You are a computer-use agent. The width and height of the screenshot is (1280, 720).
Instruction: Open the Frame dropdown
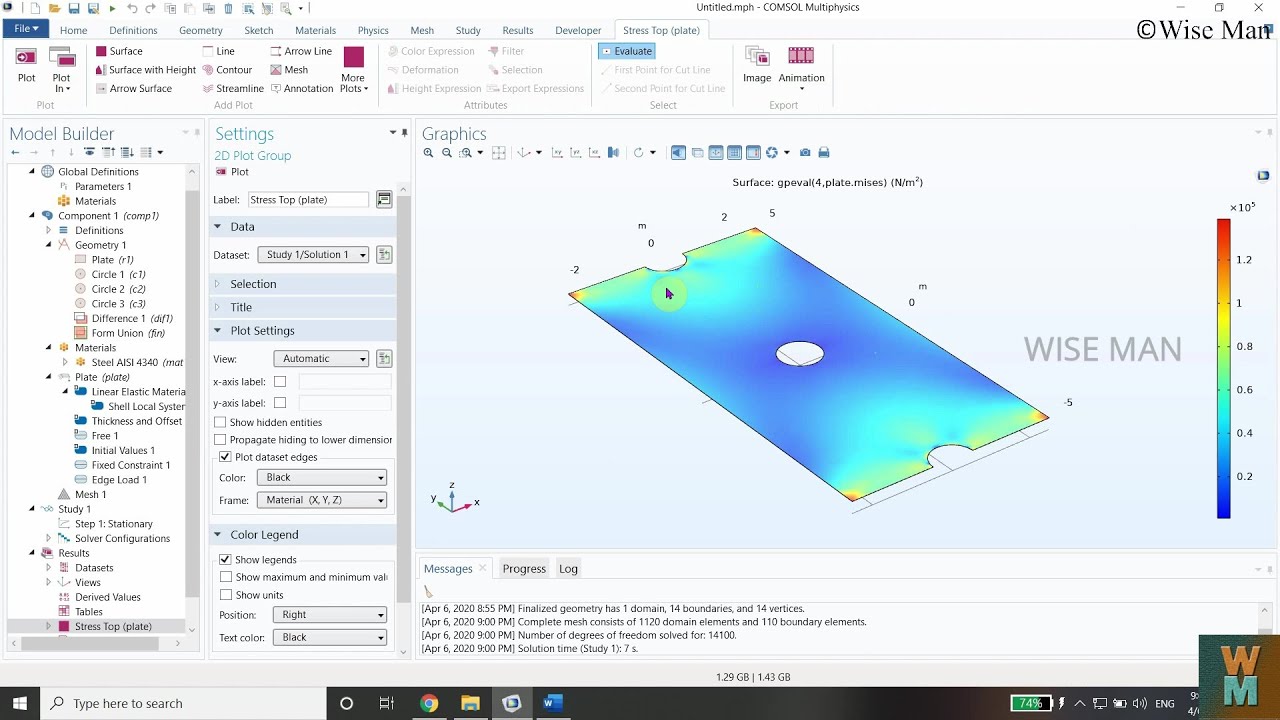tap(322, 500)
